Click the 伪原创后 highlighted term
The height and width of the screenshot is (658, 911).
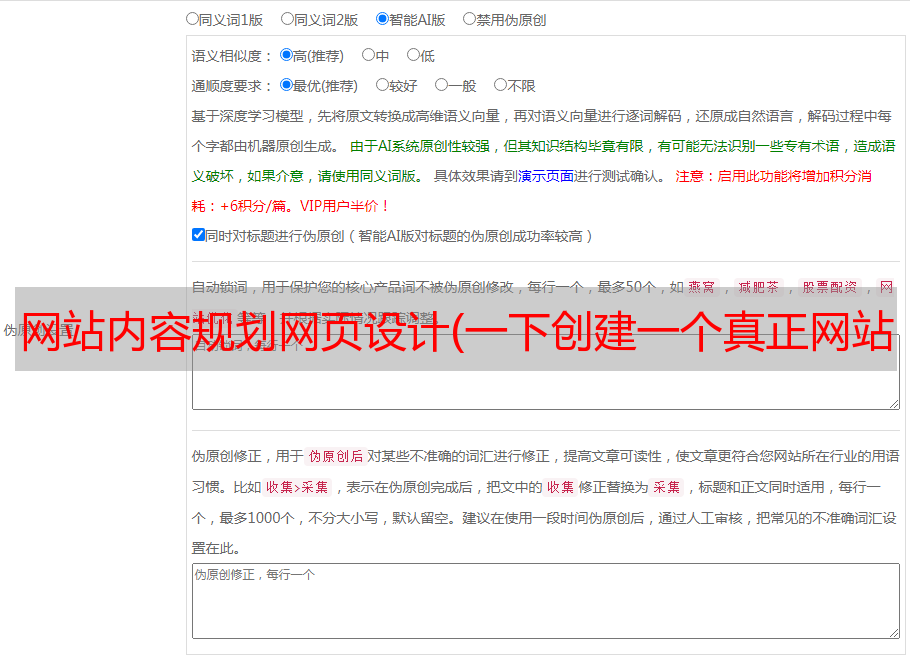tap(336, 456)
